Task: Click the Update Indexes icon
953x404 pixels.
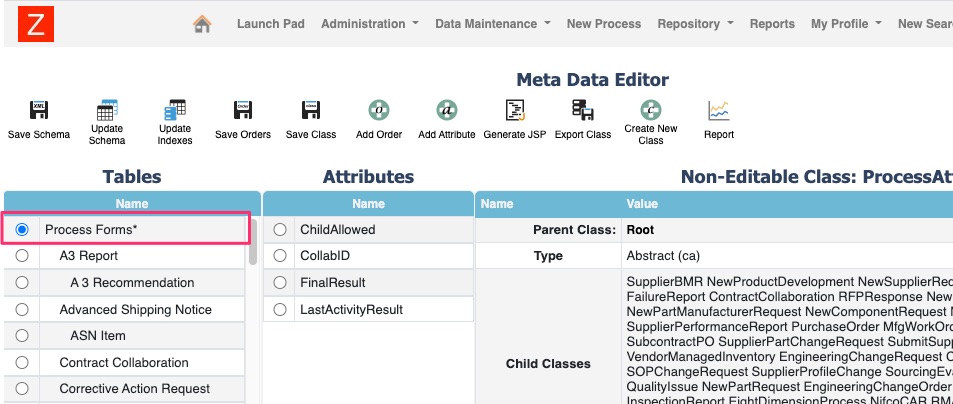Action: tap(175, 110)
